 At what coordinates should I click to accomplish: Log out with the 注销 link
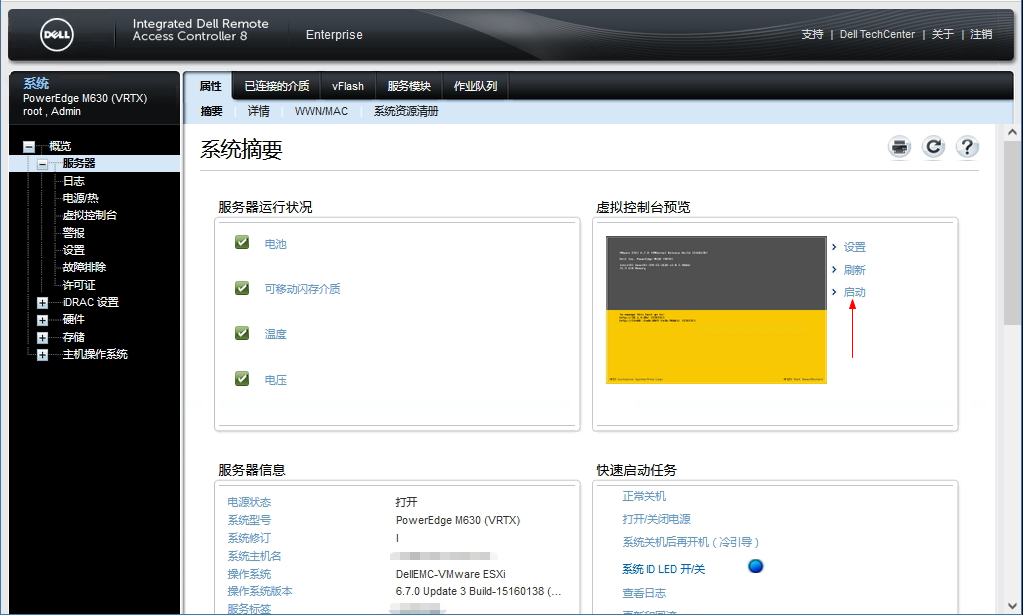(x=981, y=35)
